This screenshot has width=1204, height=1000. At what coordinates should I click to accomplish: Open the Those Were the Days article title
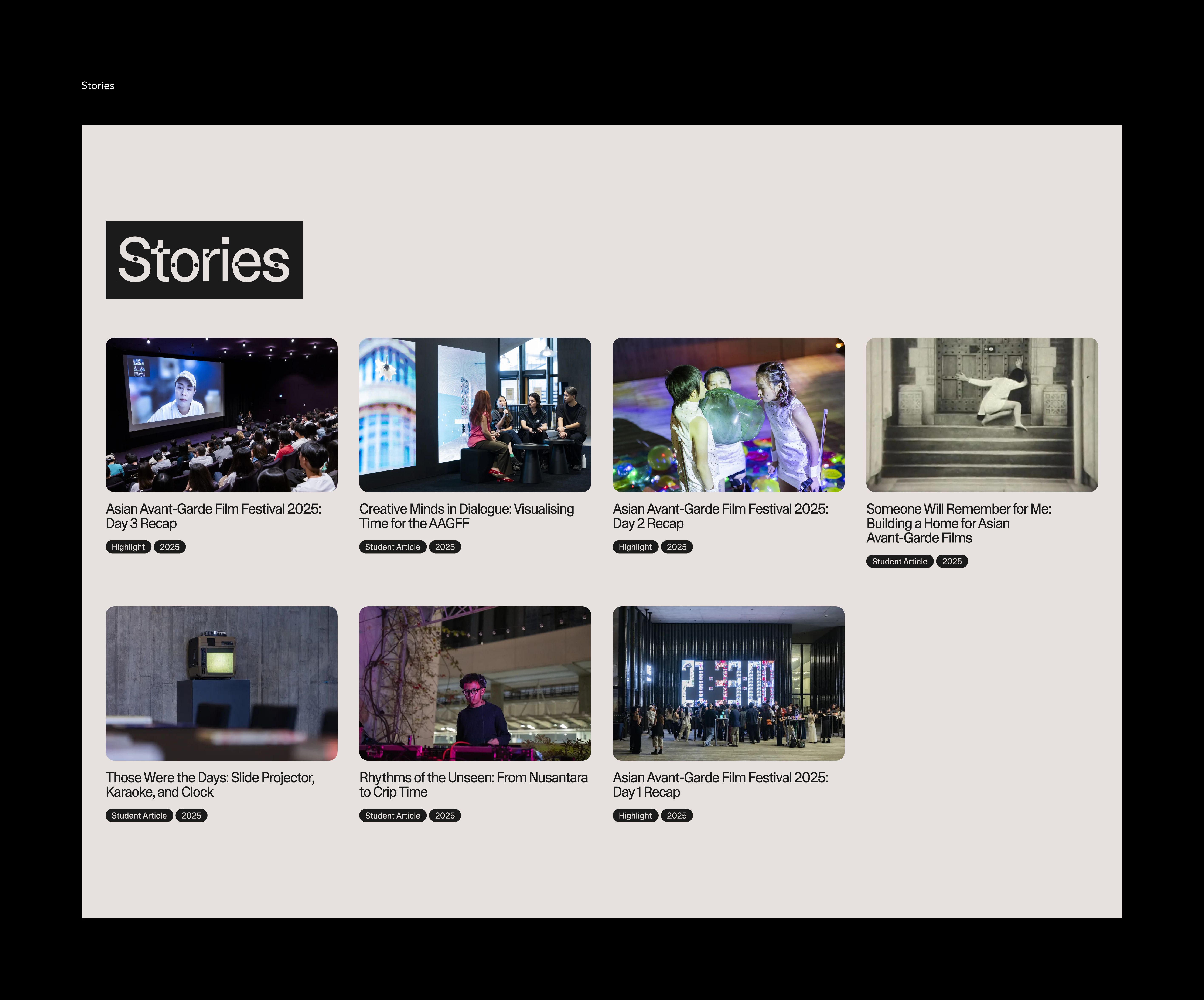[210, 785]
